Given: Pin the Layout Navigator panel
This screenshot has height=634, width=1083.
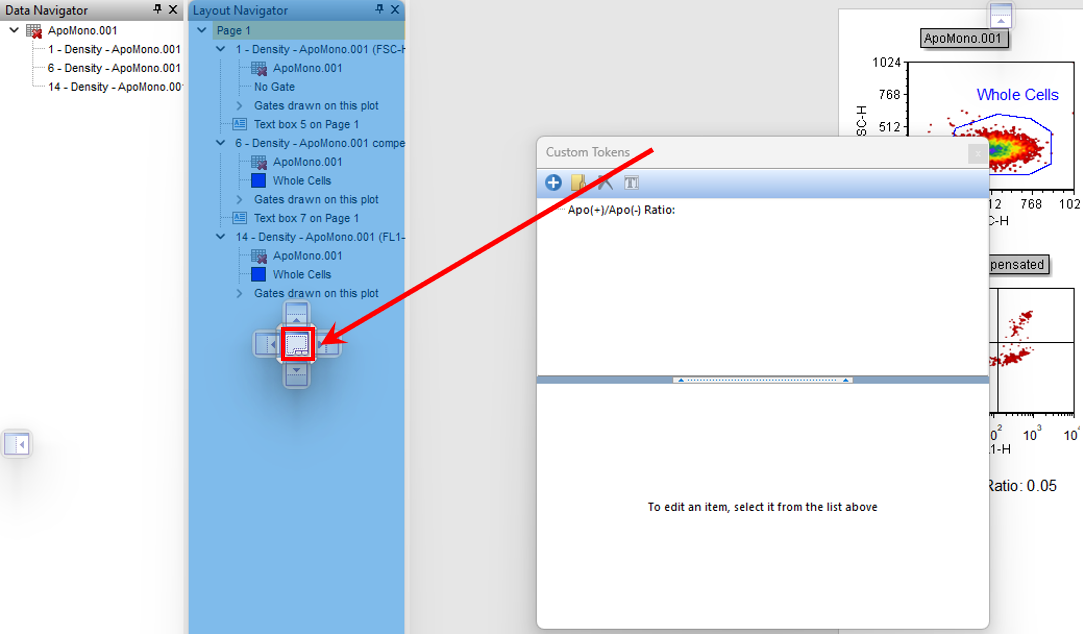Looking at the screenshot, I should (379, 9).
